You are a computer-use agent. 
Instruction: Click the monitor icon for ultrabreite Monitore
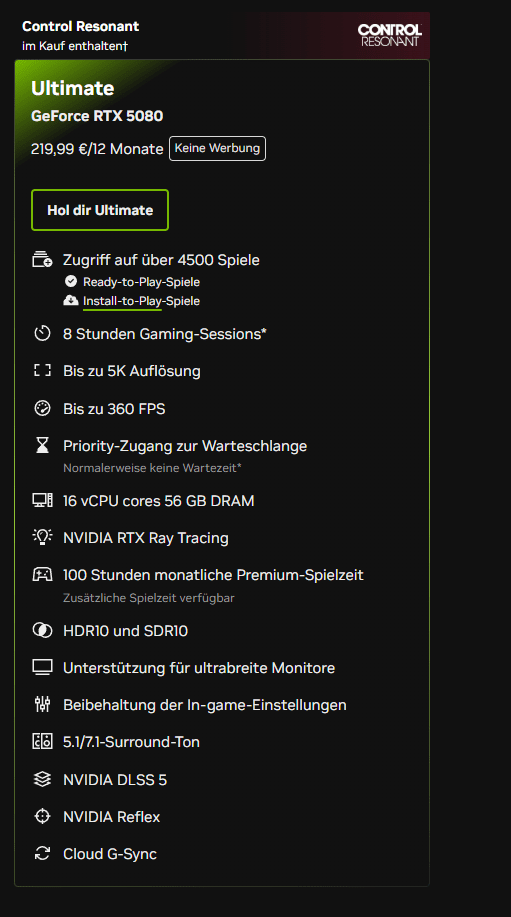[x=42, y=667]
